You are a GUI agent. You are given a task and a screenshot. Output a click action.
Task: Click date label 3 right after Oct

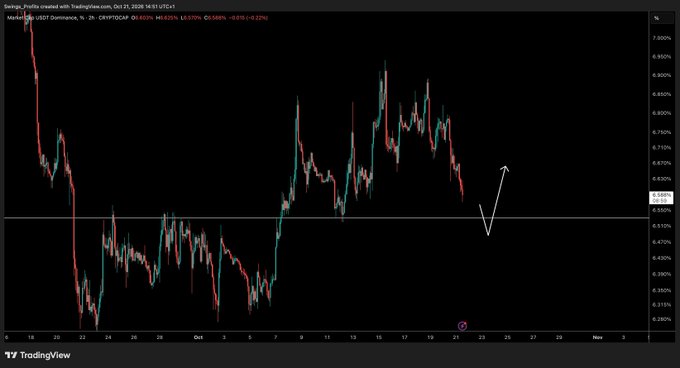[x=224, y=337]
